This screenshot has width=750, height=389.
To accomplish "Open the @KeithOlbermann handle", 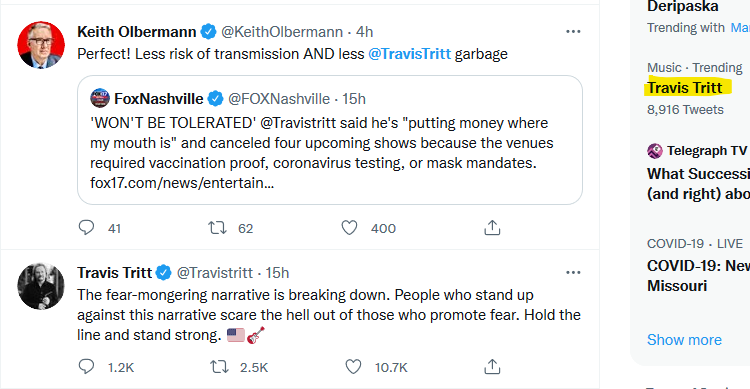I will 282,32.
